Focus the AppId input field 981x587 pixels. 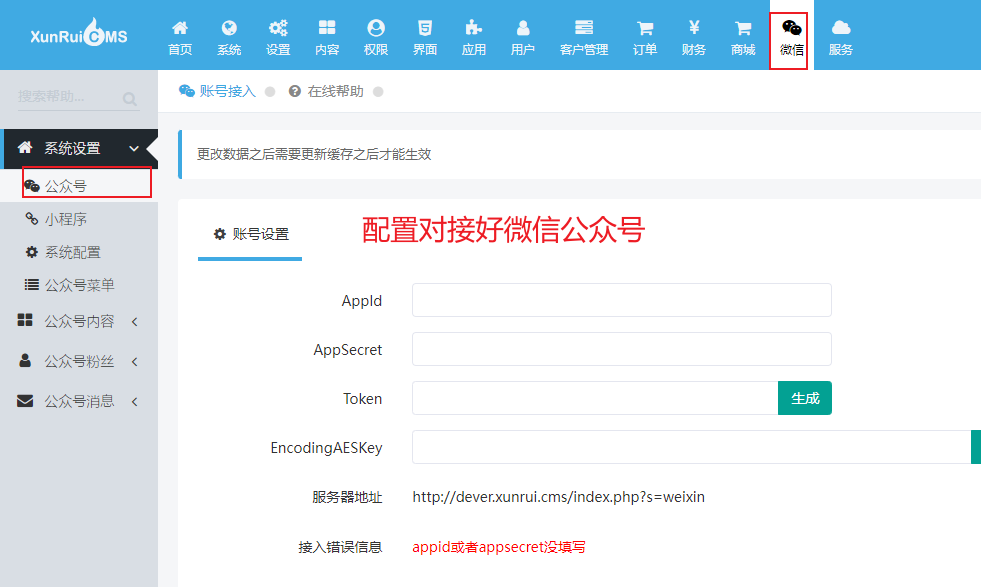pyautogui.click(x=621, y=300)
